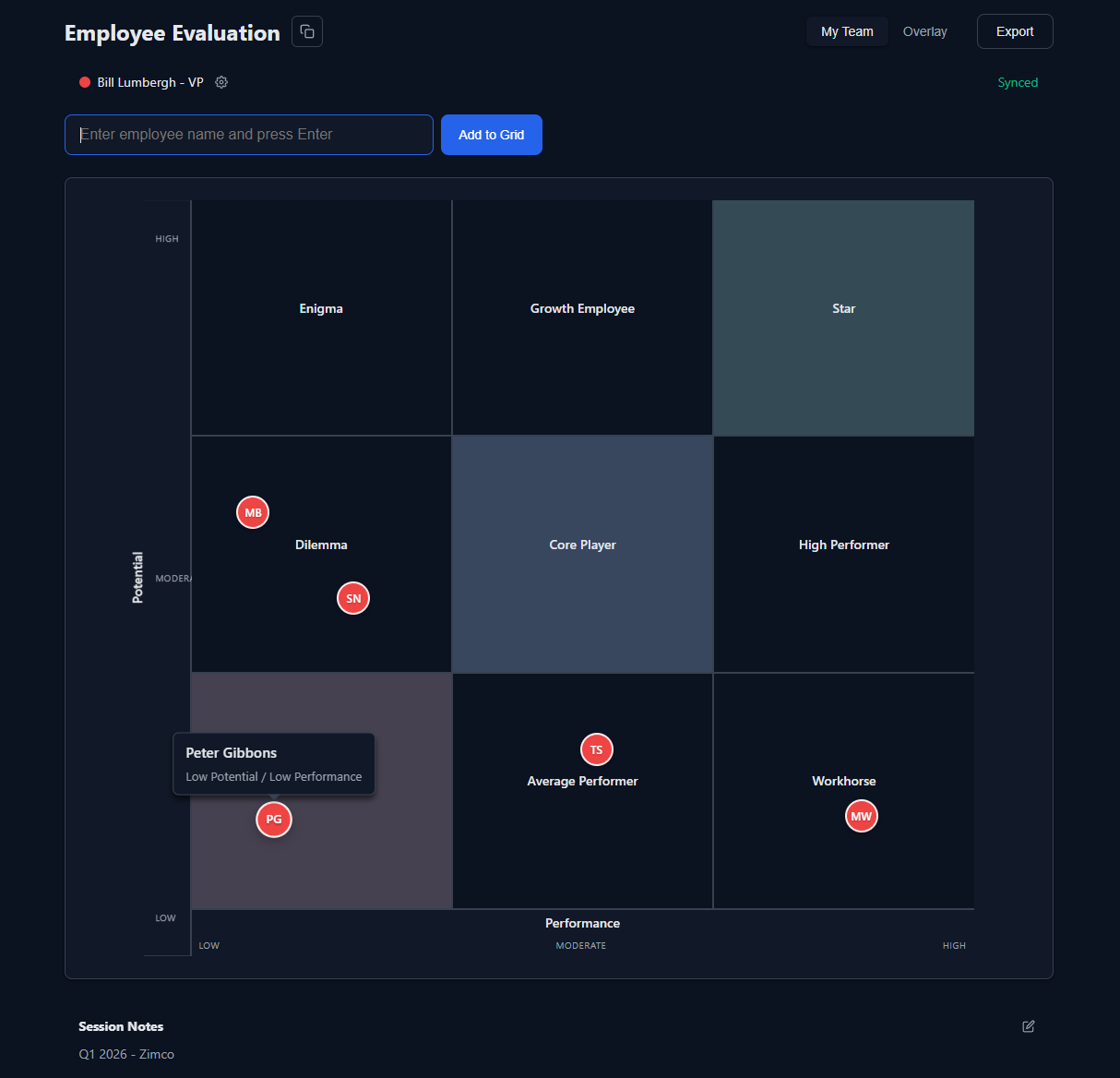Open settings gear next to Bill Lumbergh

221,82
